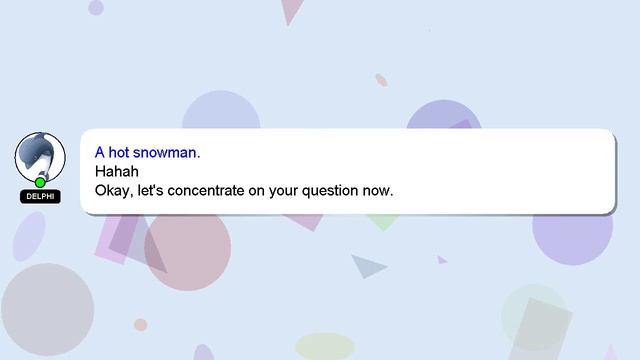Select the black DELPHI name label
Image resolution: width=640 pixels, height=360 pixels.
point(40,196)
